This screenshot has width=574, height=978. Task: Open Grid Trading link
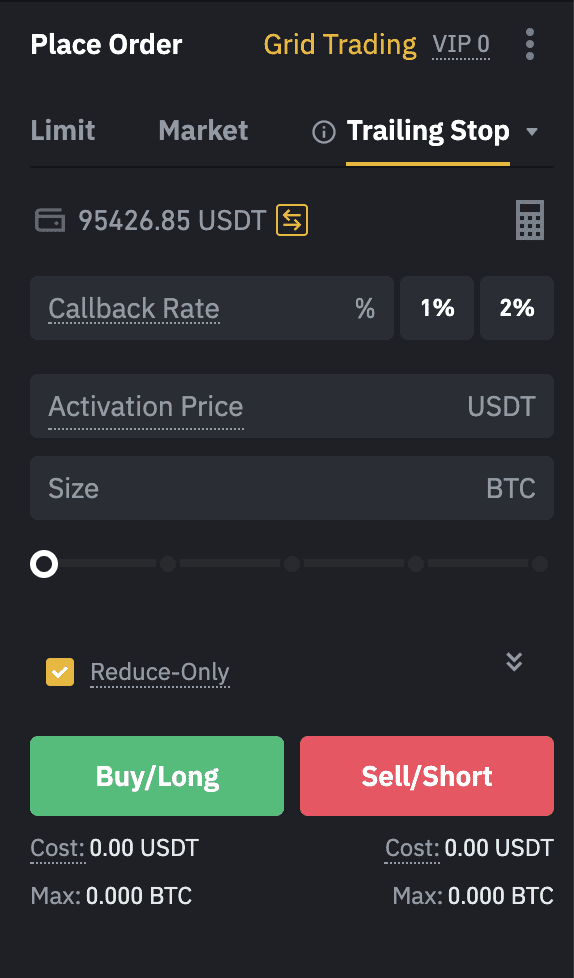coord(340,45)
